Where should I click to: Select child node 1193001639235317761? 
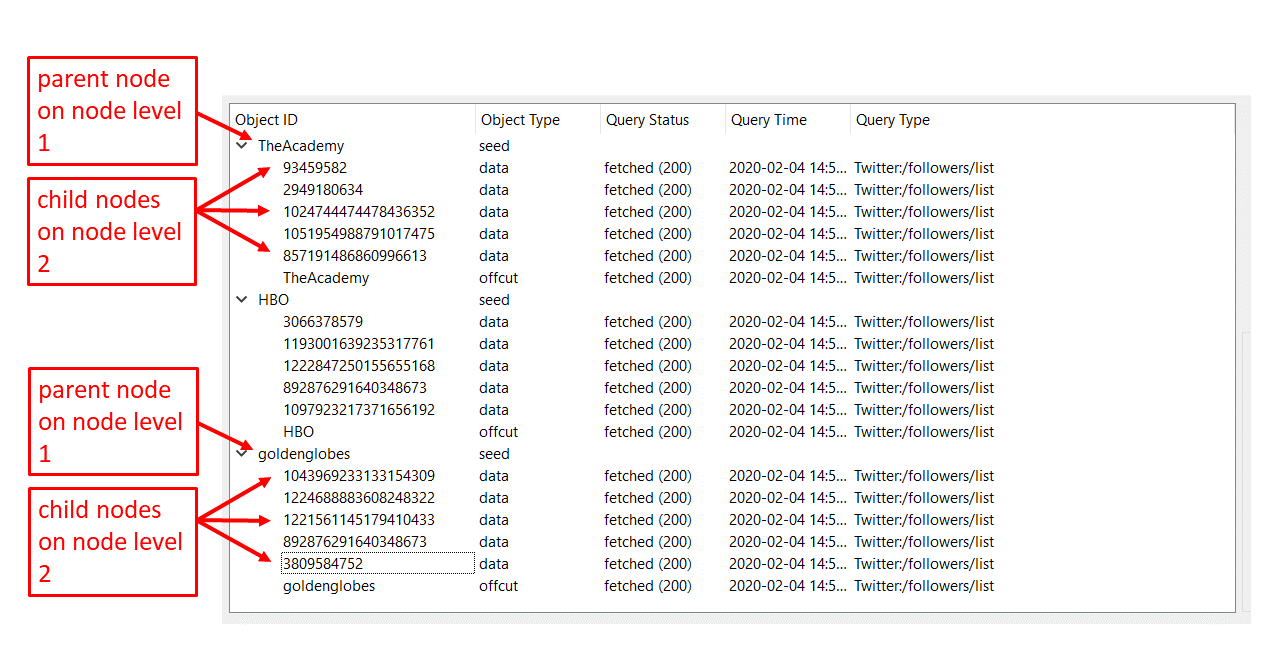[x=359, y=344]
